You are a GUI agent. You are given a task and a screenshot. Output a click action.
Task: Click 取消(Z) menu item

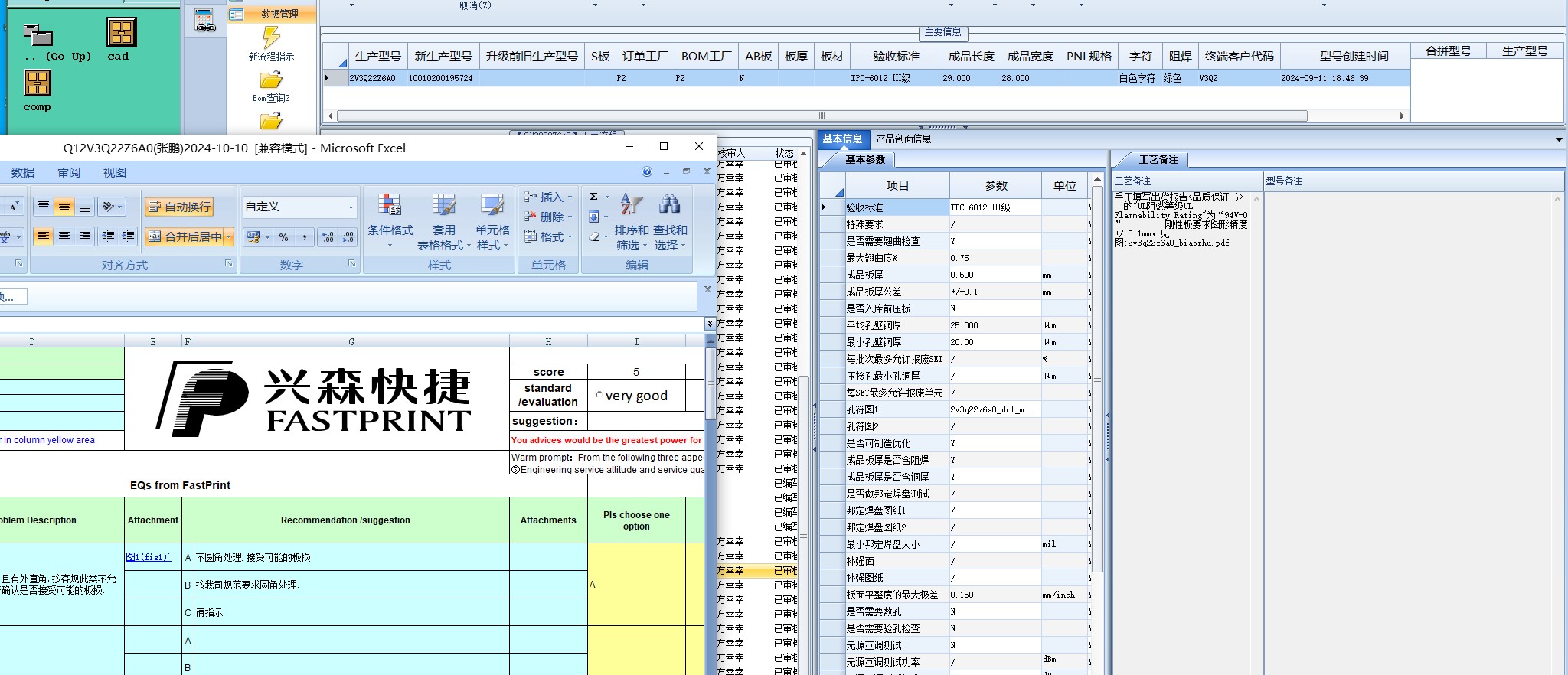coord(475,5)
